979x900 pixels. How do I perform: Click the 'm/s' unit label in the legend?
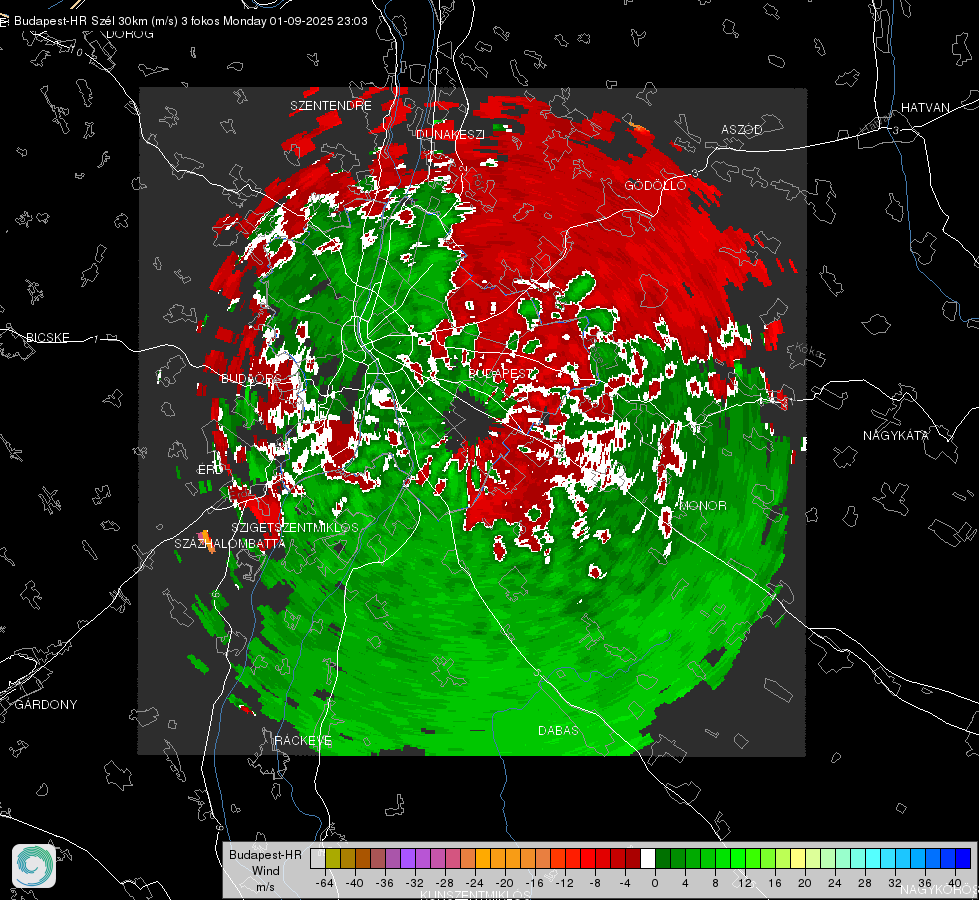[x=265, y=886]
